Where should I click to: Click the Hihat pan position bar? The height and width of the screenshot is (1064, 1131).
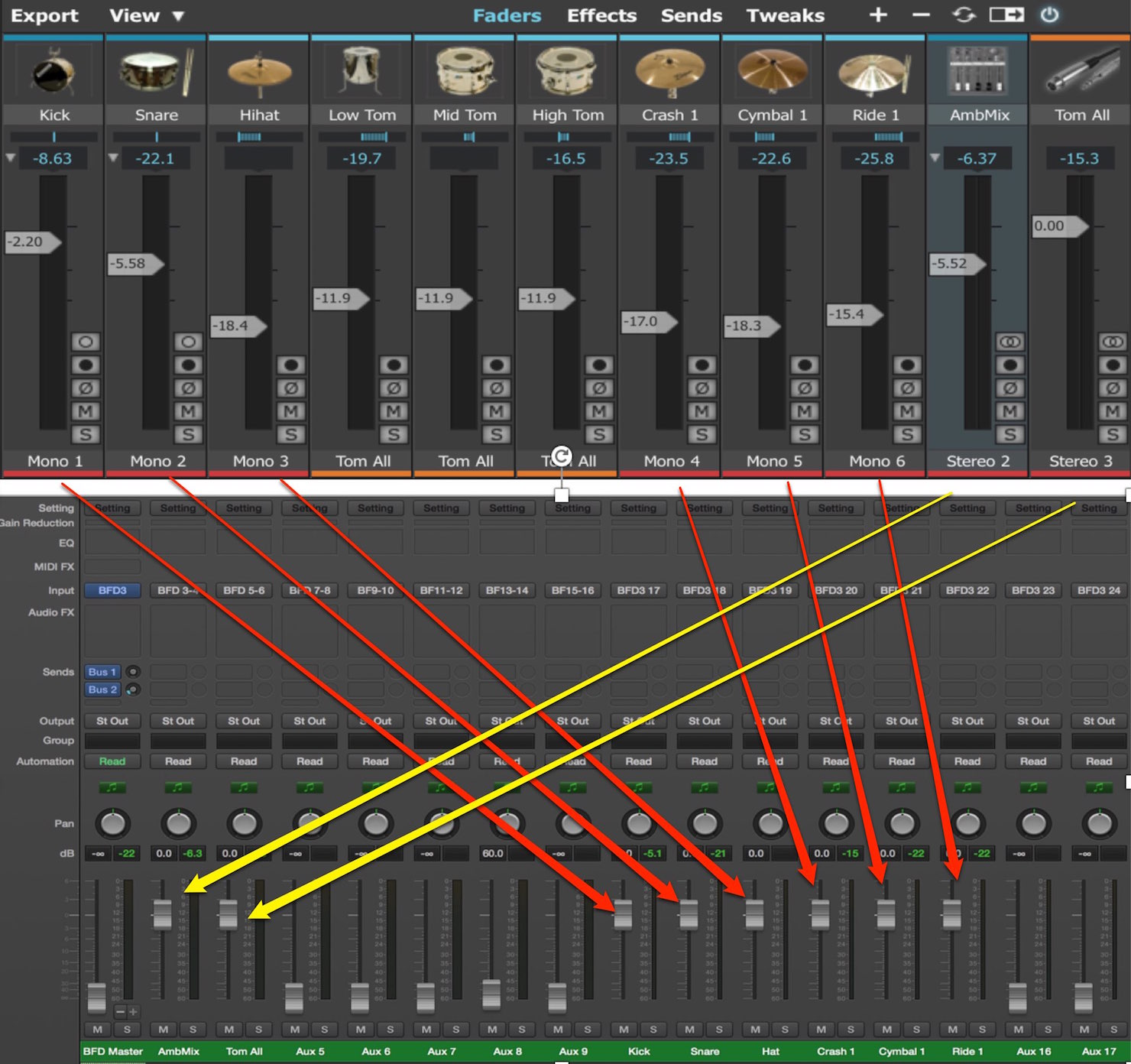[x=260, y=137]
